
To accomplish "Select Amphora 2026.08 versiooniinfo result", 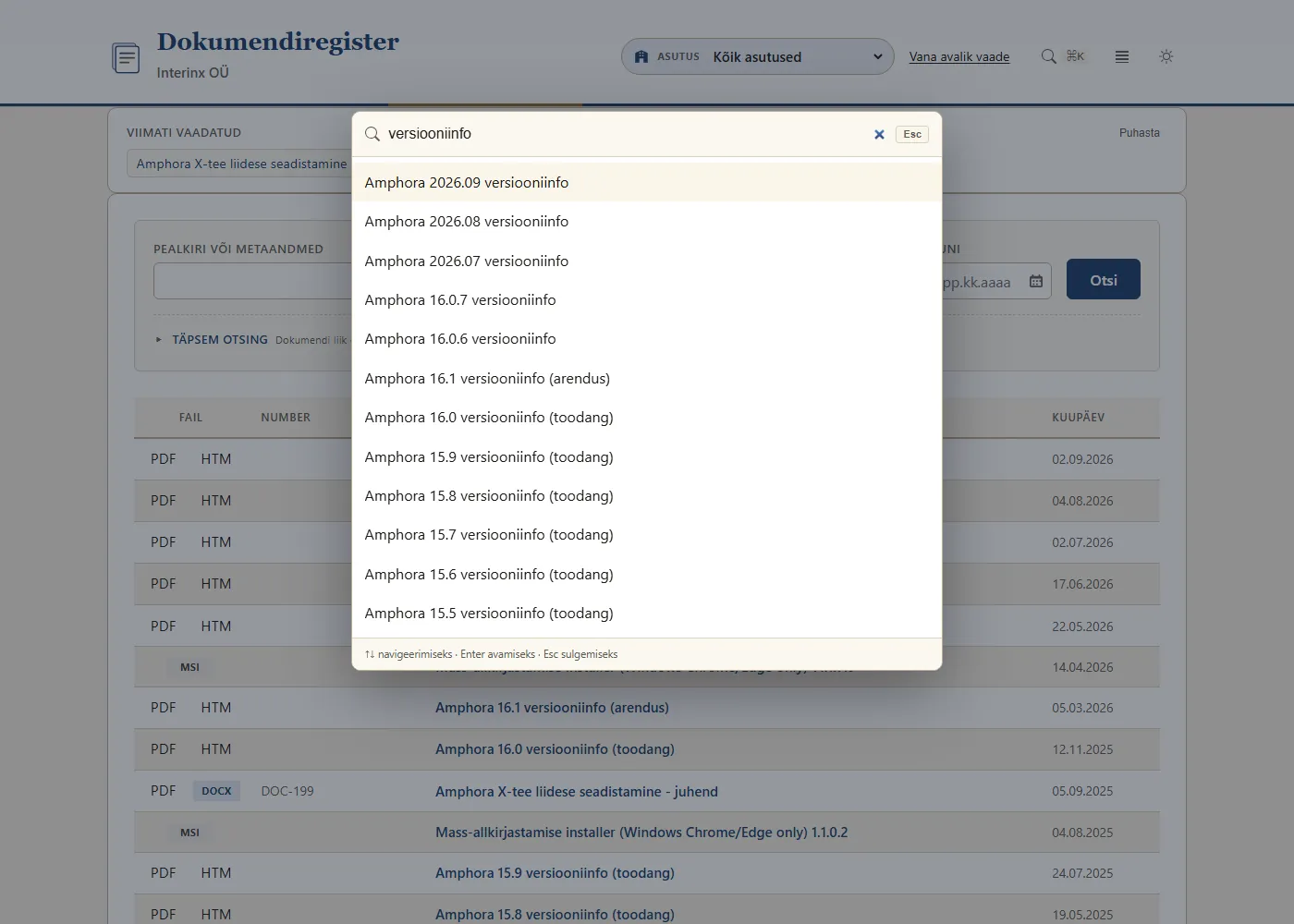I will 647,222.
